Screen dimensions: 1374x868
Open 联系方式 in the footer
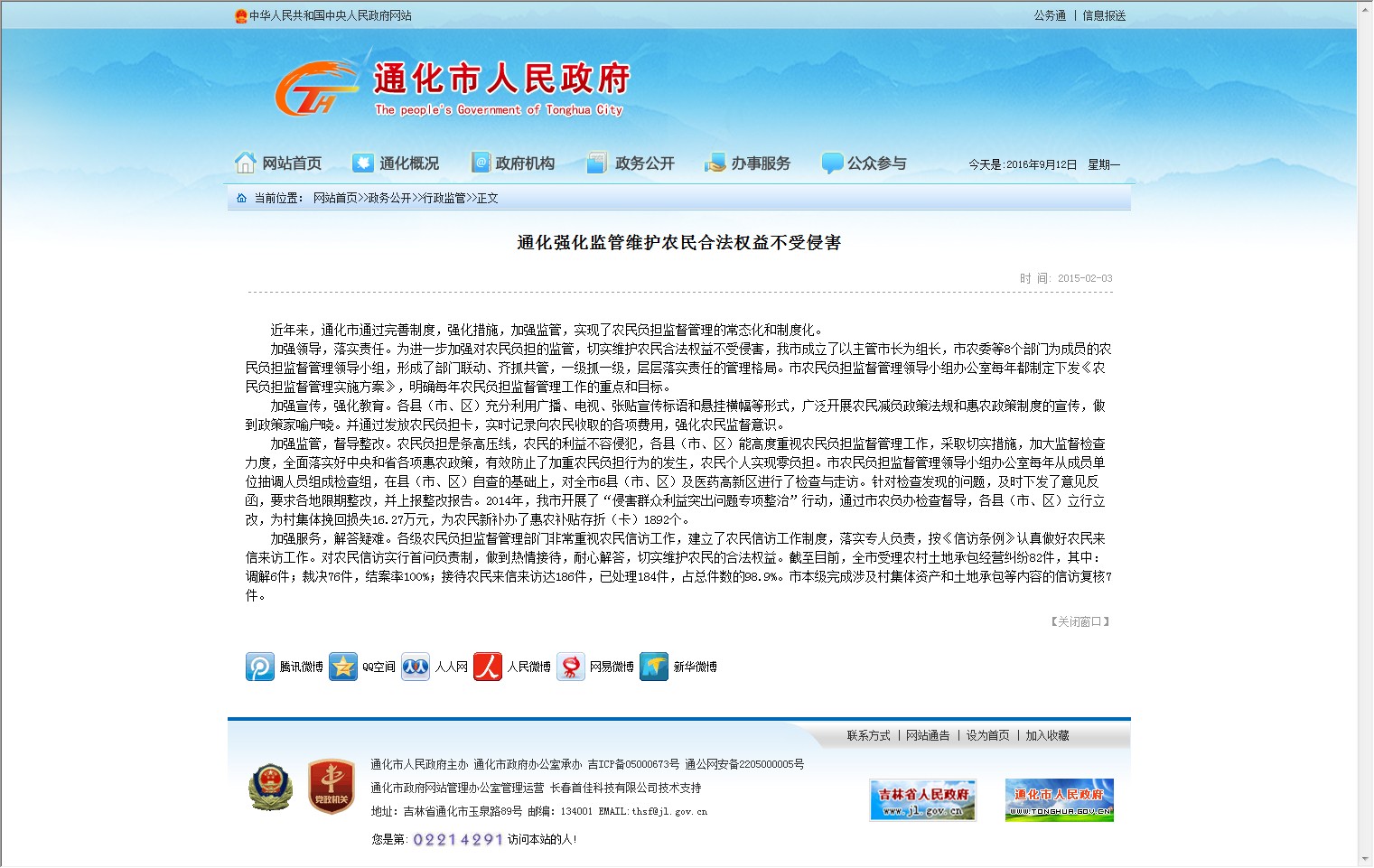point(868,735)
